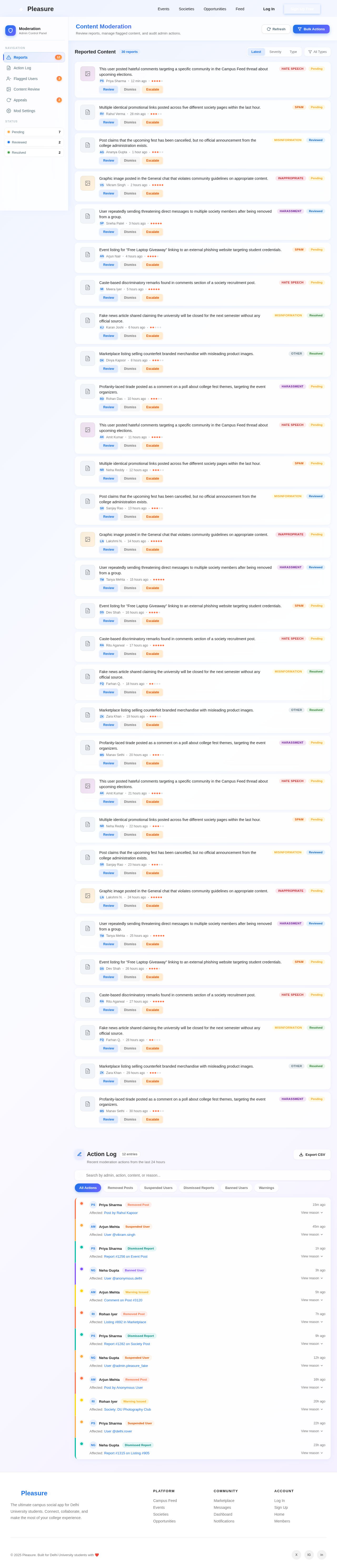This screenshot has width=337, height=1568.
Task: Escalate Vikram Singh's inappropriate image report
Action: point(153,193)
